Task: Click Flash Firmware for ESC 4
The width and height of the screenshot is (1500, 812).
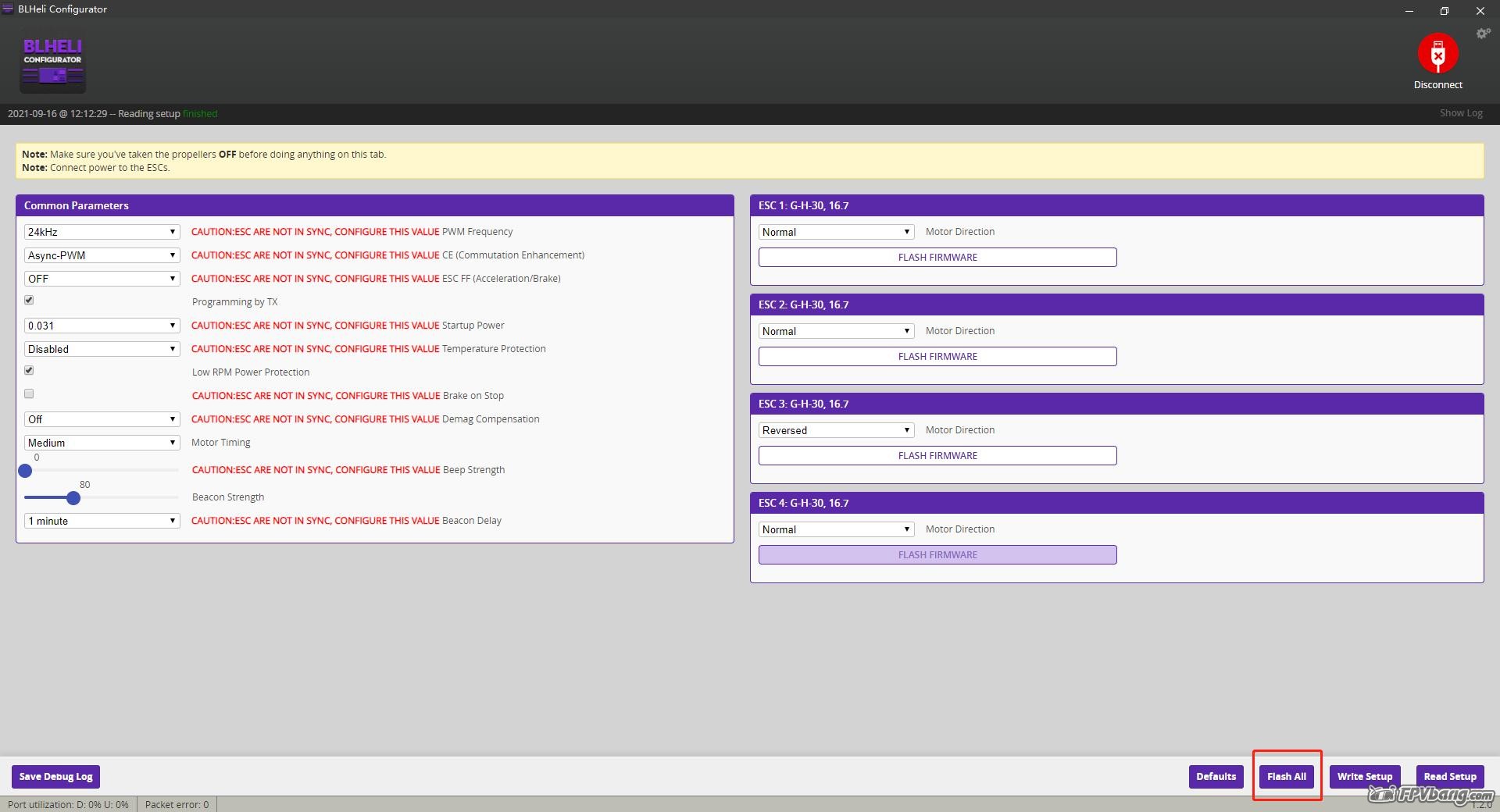Action: (x=937, y=554)
